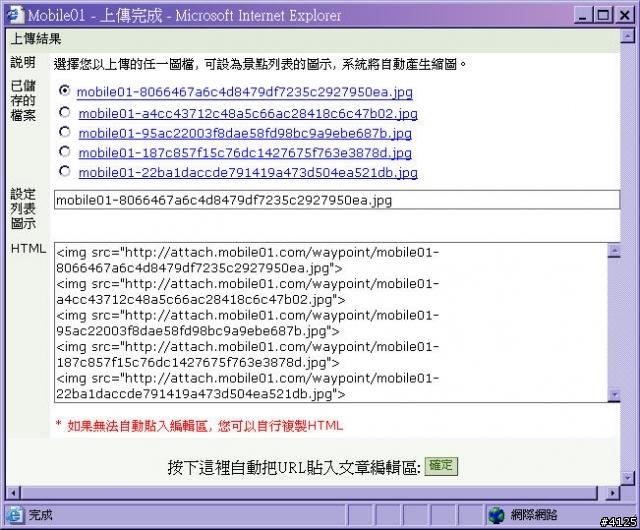Select radio for mobile01-8066467a6c4d8479df7235c2927950ea.jpg
This screenshot has width=640, height=530.
click(64, 90)
